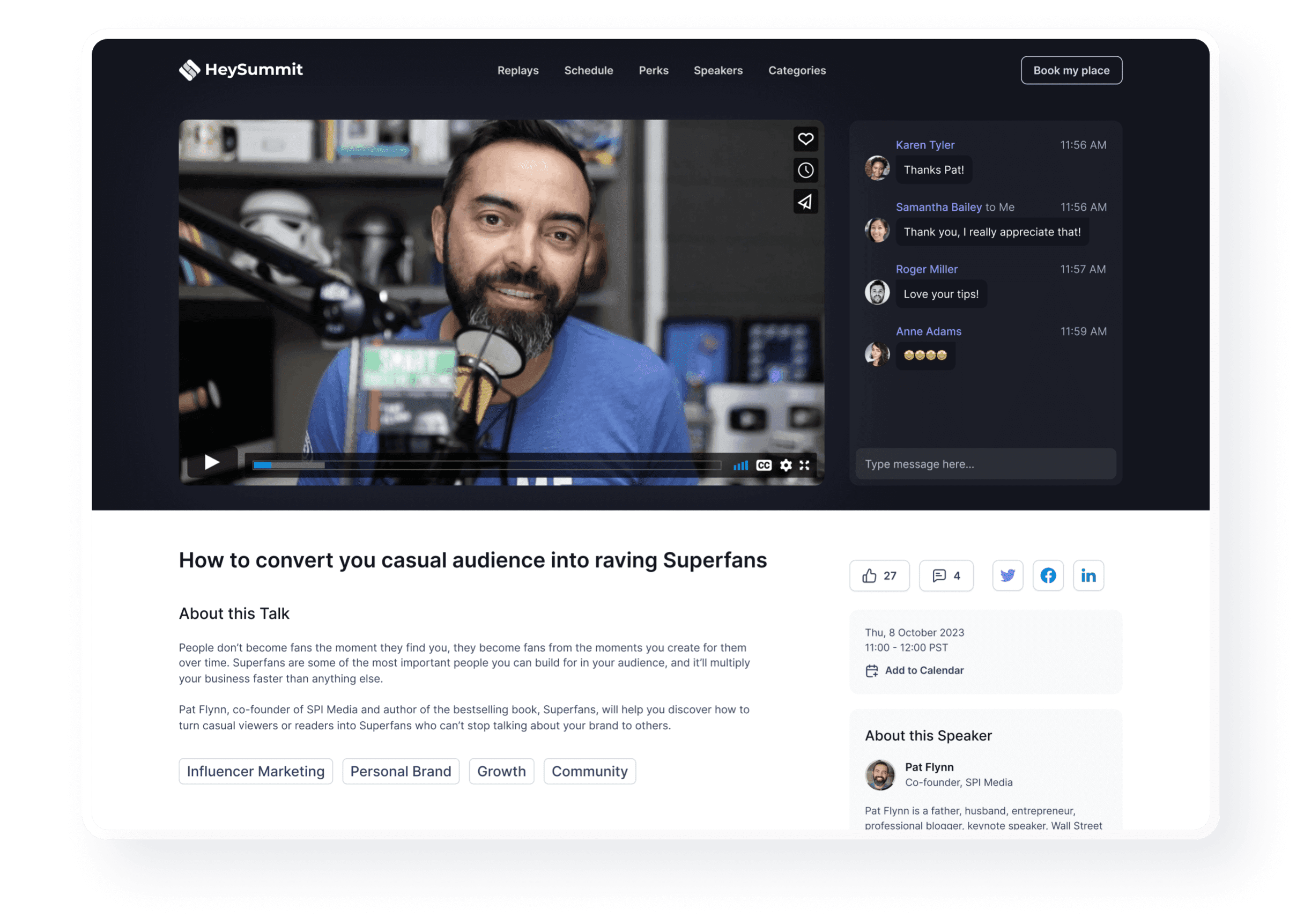Click Add to Calendar link

click(x=924, y=671)
